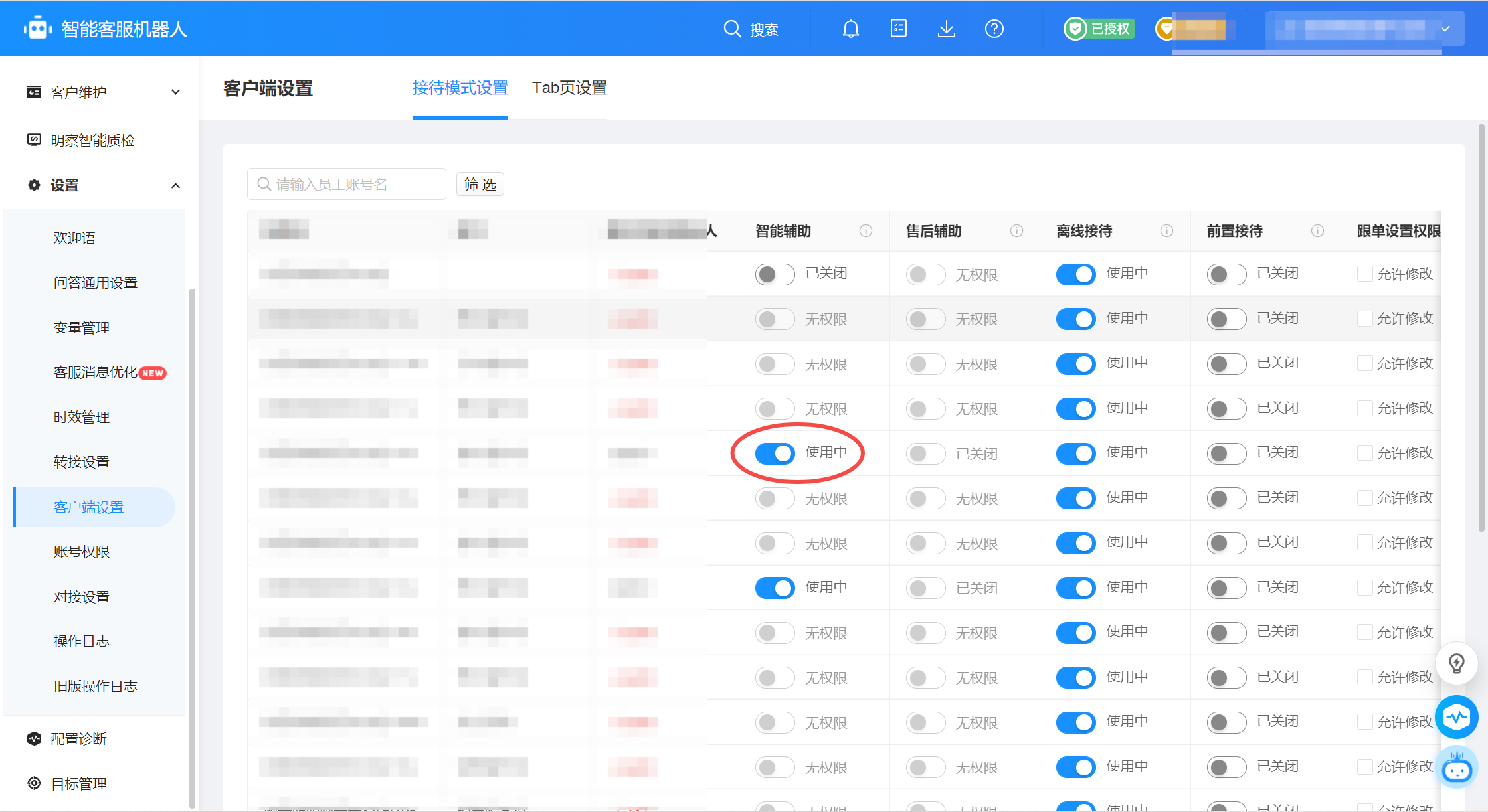Click the floating robot assistant button

pos(1457,768)
